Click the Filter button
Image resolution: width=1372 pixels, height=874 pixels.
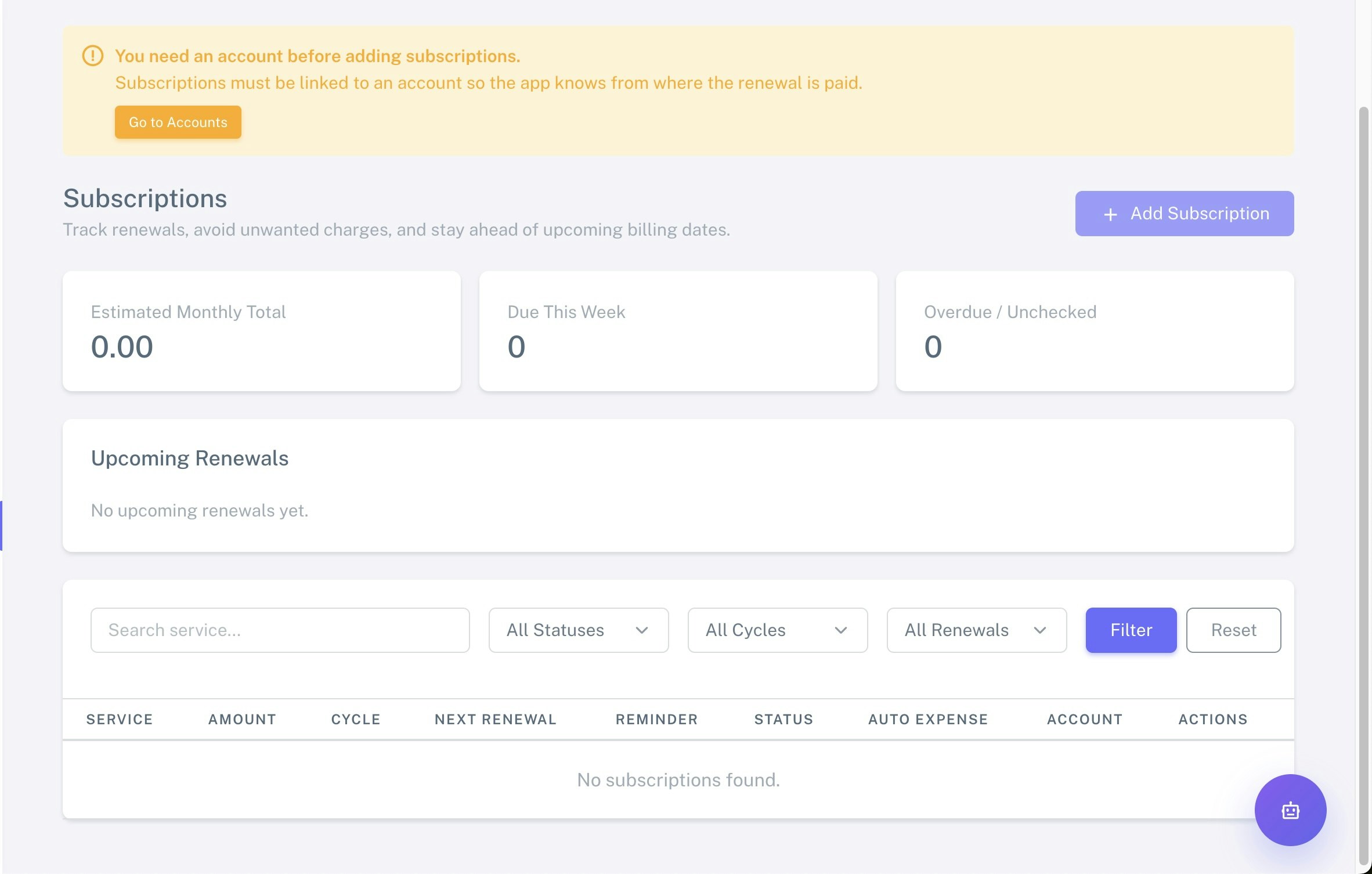(x=1131, y=630)
